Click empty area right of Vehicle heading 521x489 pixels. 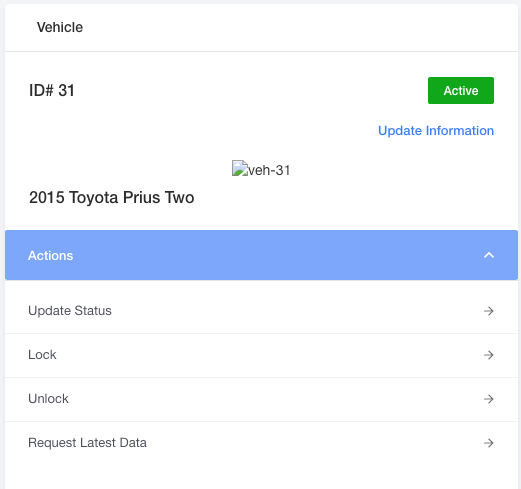(300, 27)
